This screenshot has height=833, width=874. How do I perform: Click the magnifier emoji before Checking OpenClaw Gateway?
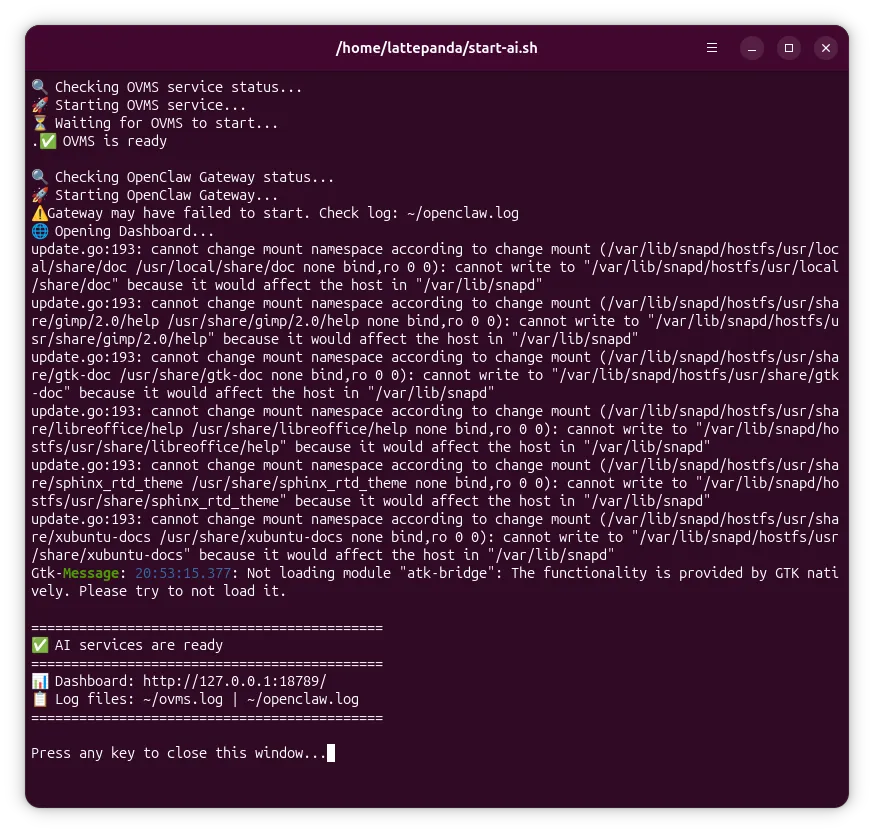40,177
